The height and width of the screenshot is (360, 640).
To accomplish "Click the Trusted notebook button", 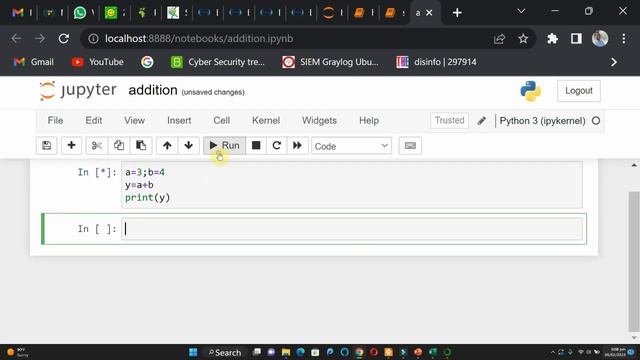I will coord(449,120).
